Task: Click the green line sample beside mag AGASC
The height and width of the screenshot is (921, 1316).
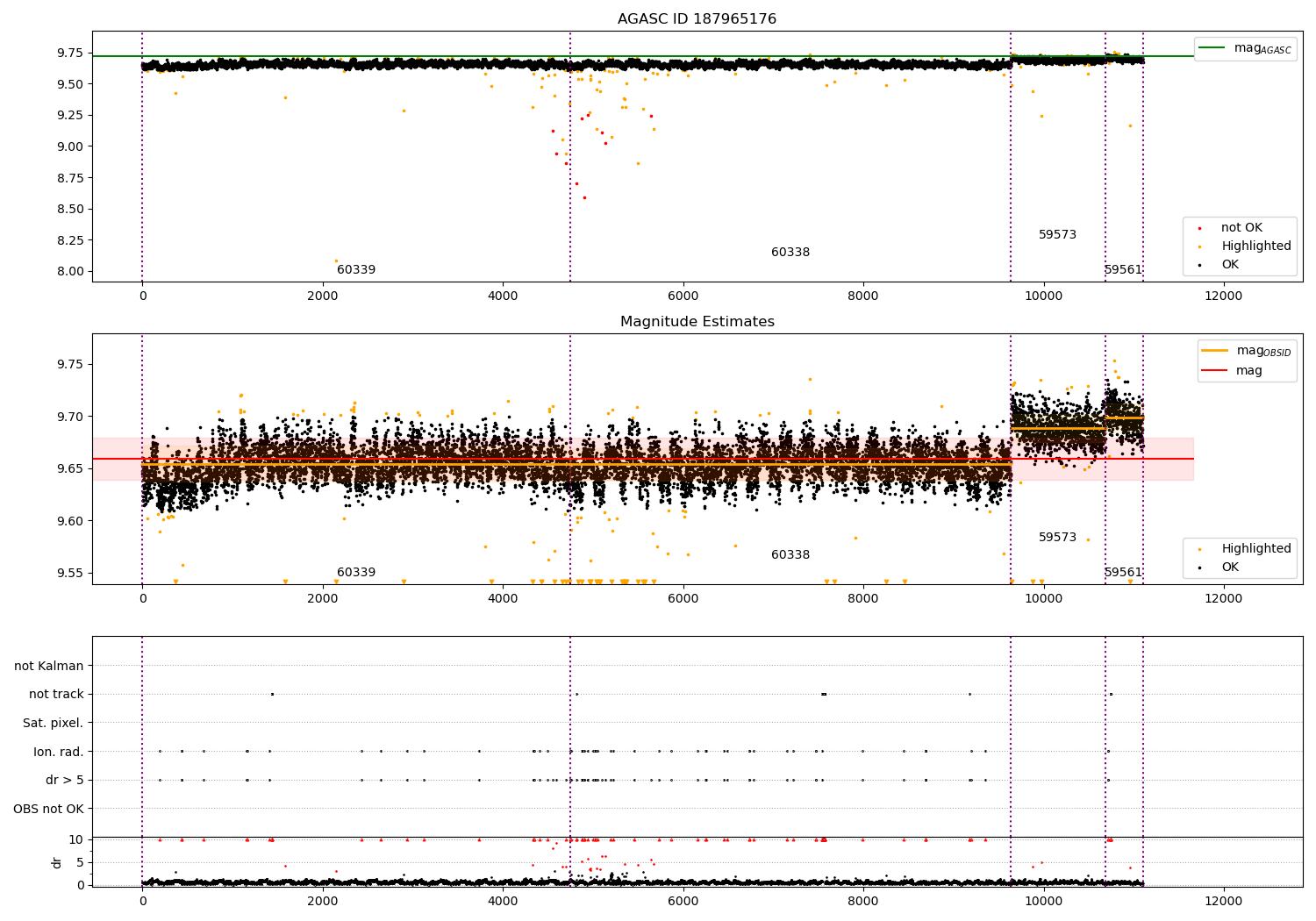Action: coord(1213,48)
